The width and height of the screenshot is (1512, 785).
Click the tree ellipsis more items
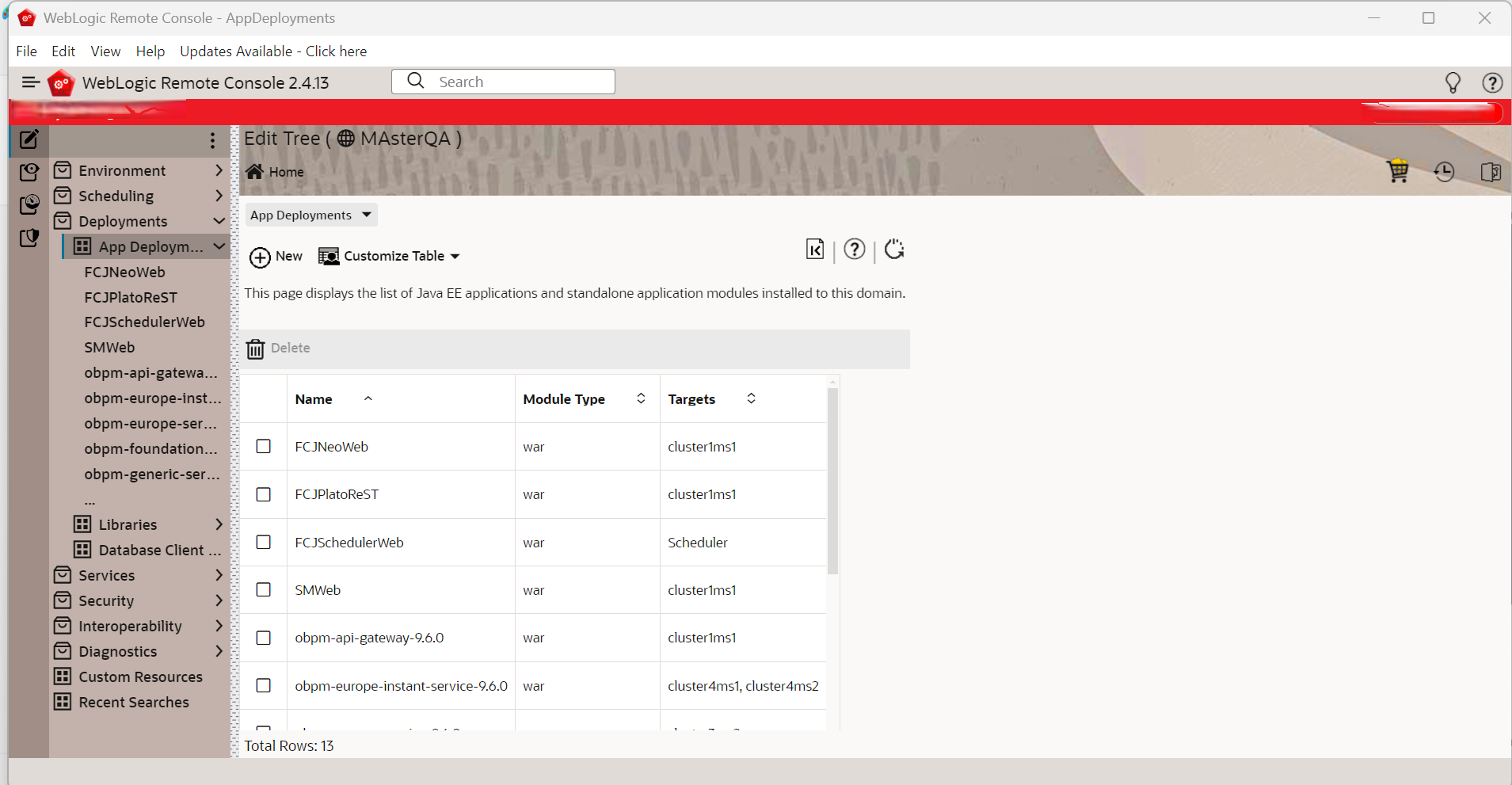[x=90, y=501]
